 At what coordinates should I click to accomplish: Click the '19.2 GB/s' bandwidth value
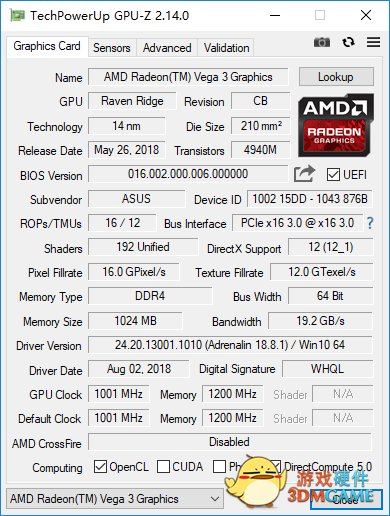point(320,321)
